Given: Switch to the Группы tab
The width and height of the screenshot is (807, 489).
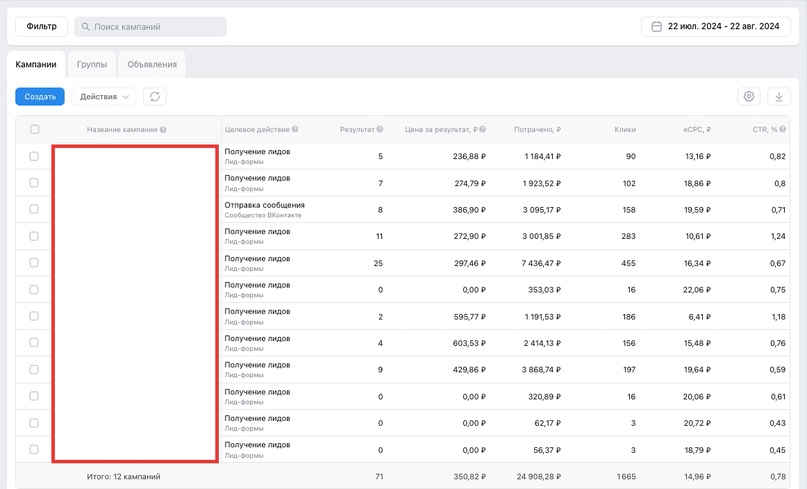Looking at the screenshot, I should click(92, 64).
